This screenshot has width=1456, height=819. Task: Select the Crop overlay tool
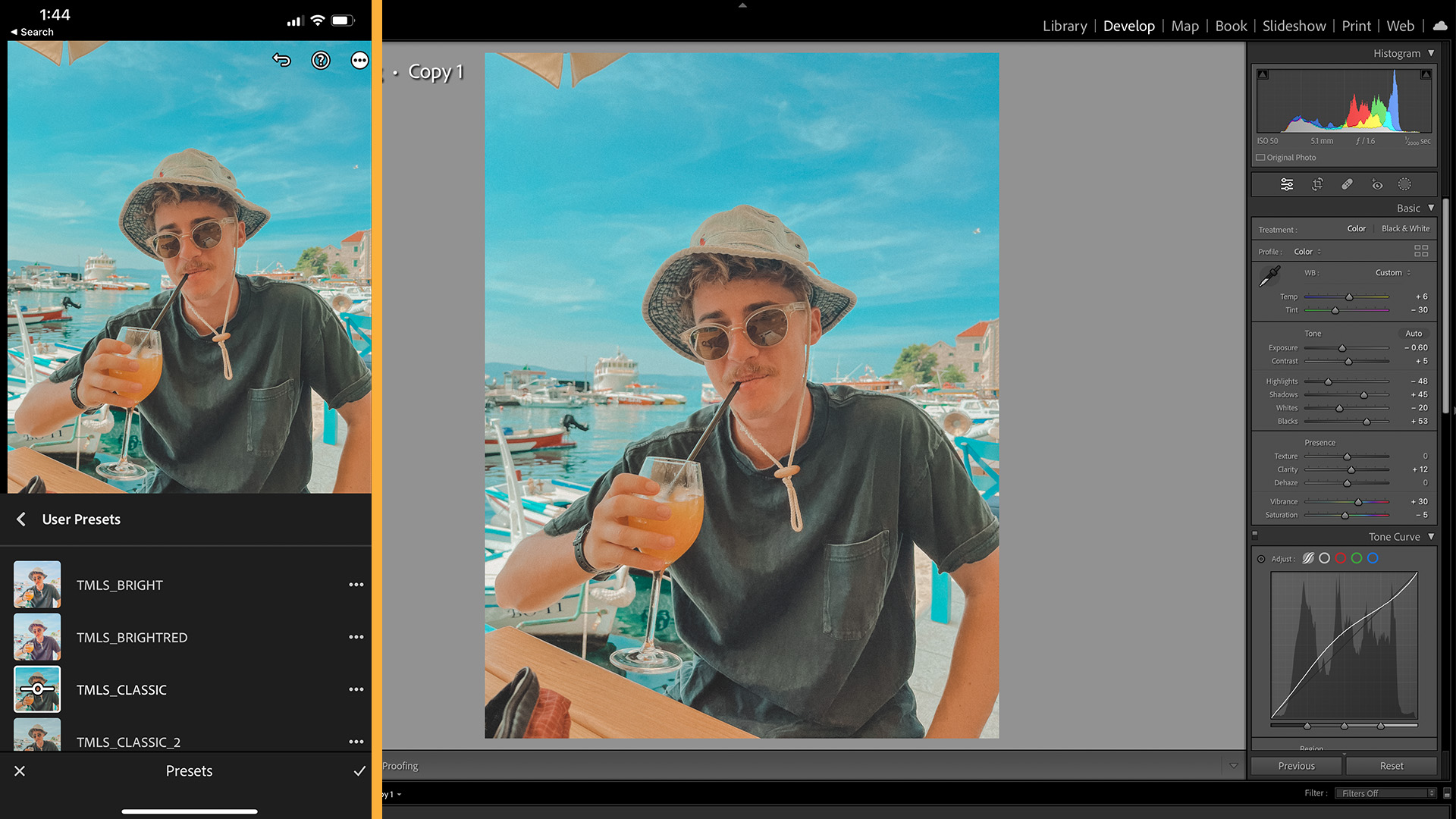[x=1317, y=184]
